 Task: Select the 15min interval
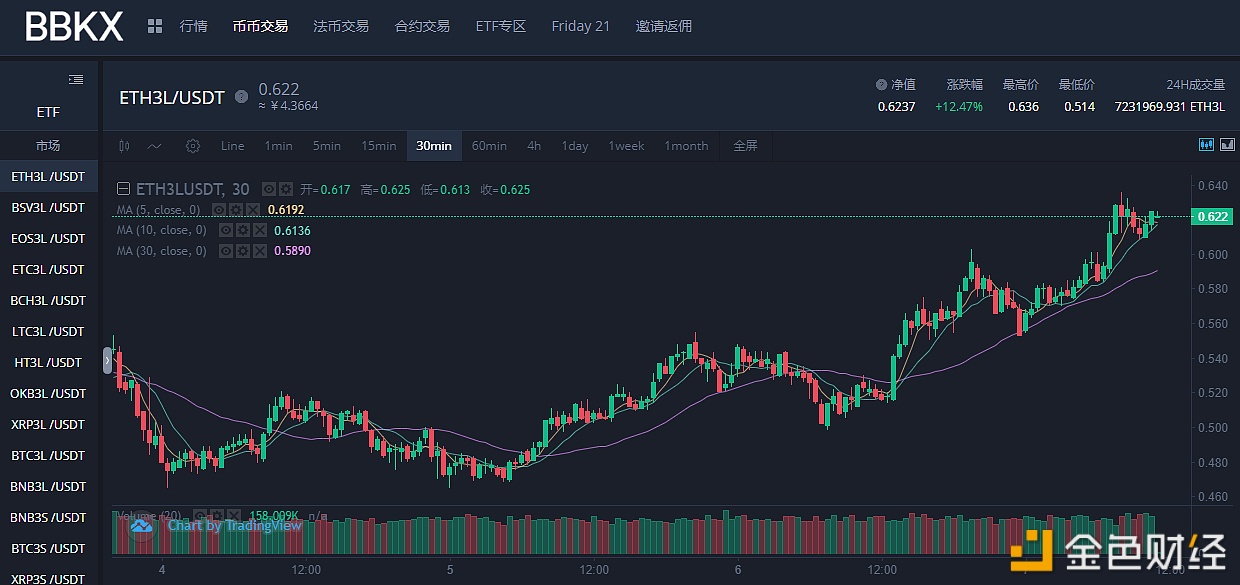coord(379,146)
